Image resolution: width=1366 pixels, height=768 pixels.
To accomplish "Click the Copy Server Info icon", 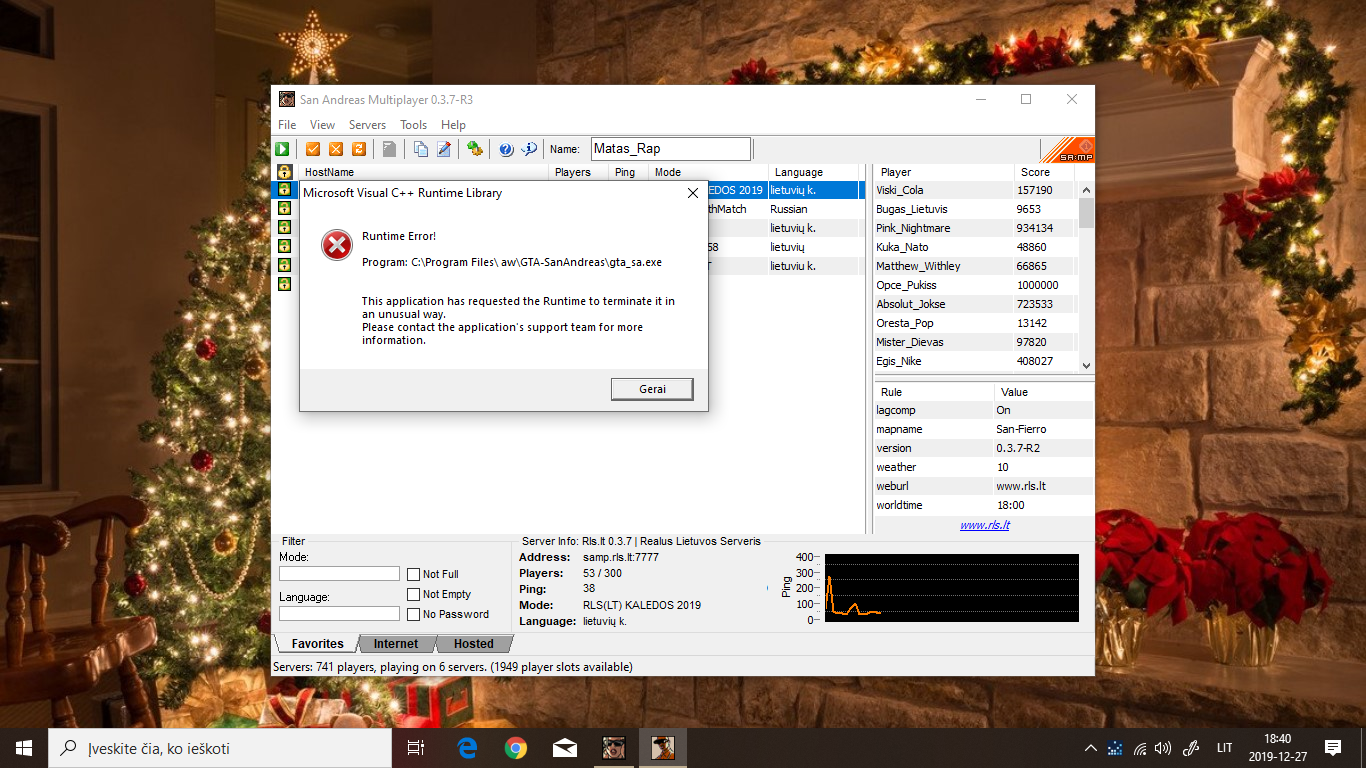I will [421, 149].
